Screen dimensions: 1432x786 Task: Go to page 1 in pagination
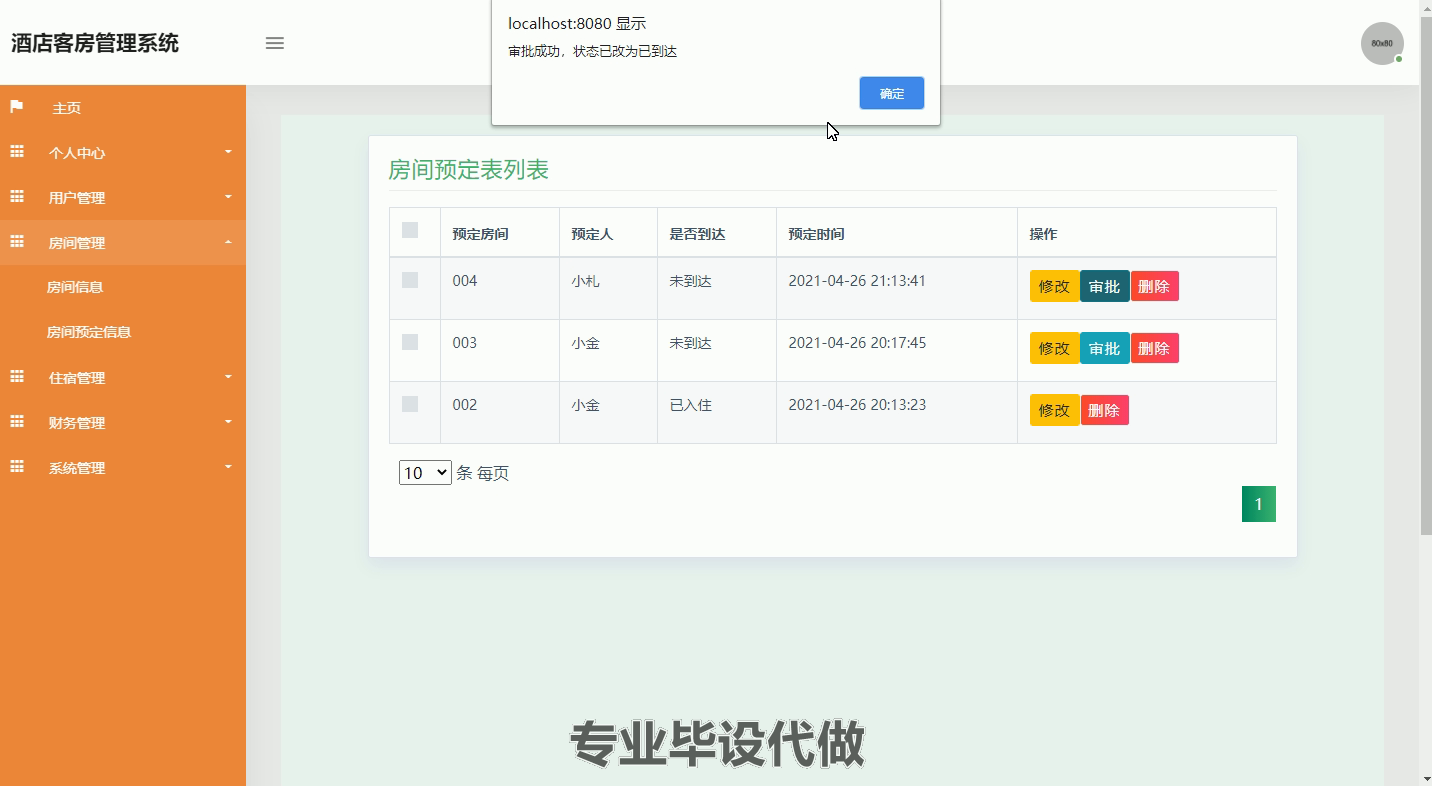click(x=1259, y=504)
